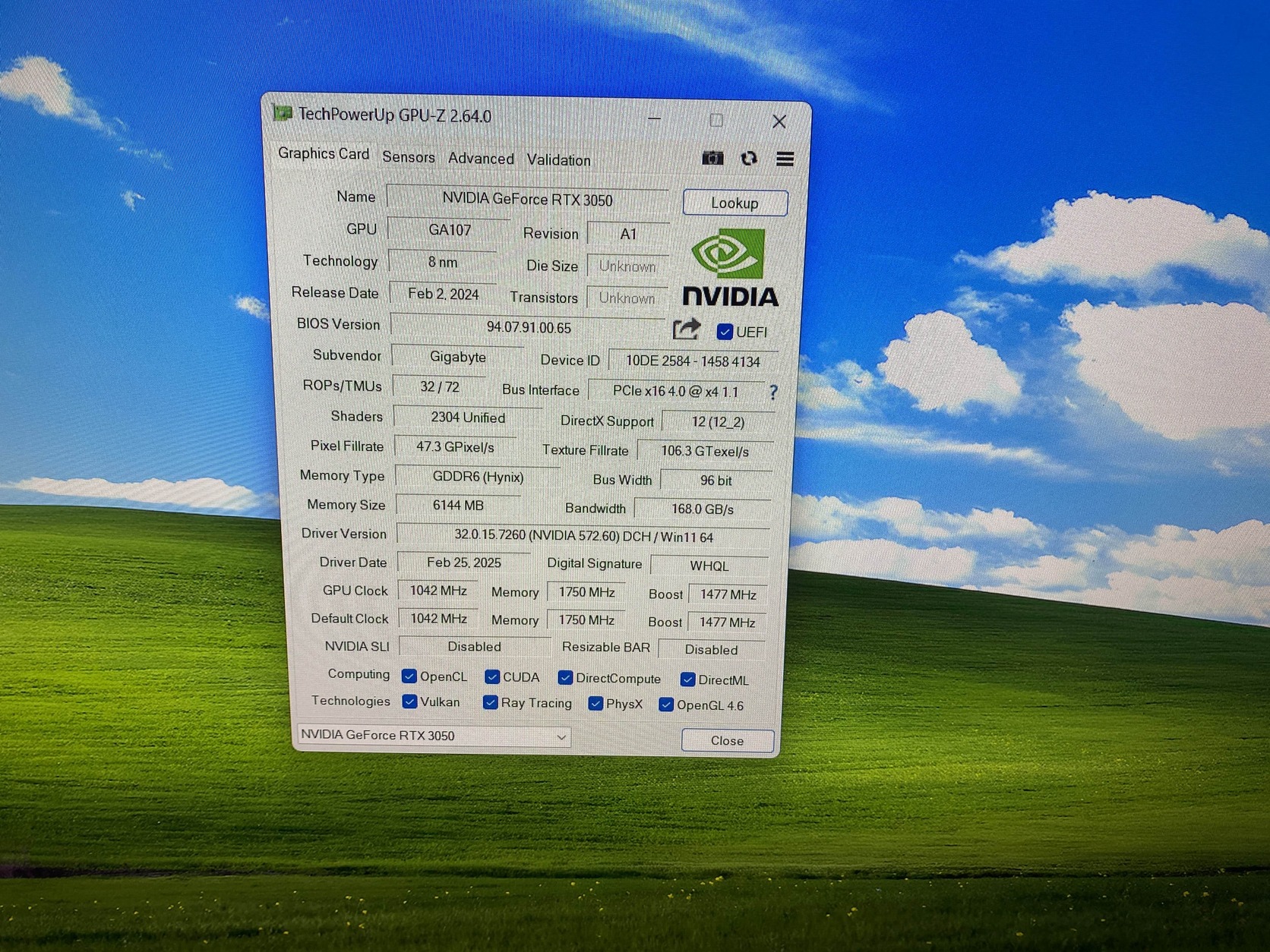Take a screenshot with the camera icon

click(712, 158)
